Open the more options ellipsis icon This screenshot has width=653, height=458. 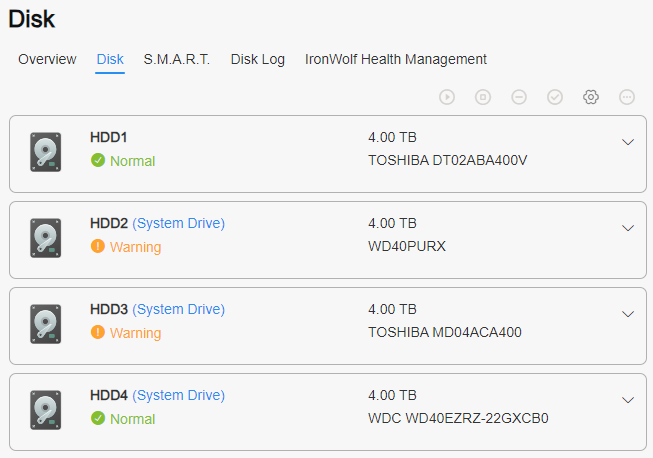[627, 97]
